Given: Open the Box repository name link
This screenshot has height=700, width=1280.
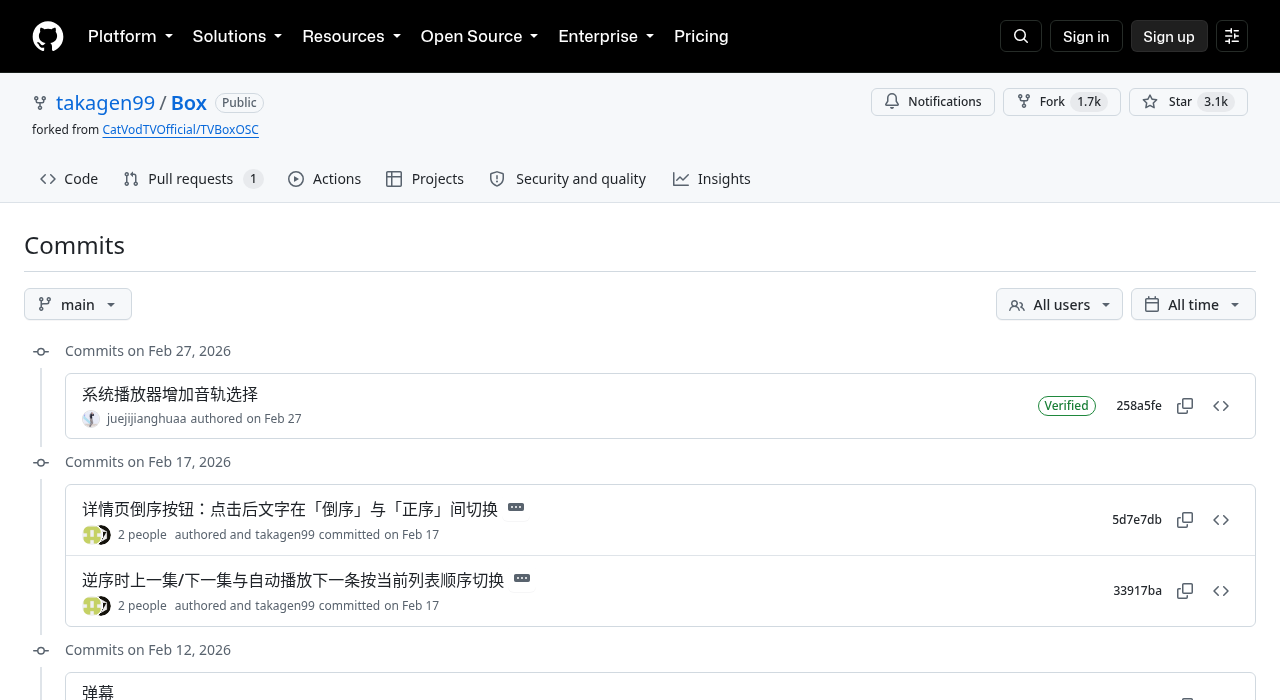Looking at the screenshot, I should [189, 103].
